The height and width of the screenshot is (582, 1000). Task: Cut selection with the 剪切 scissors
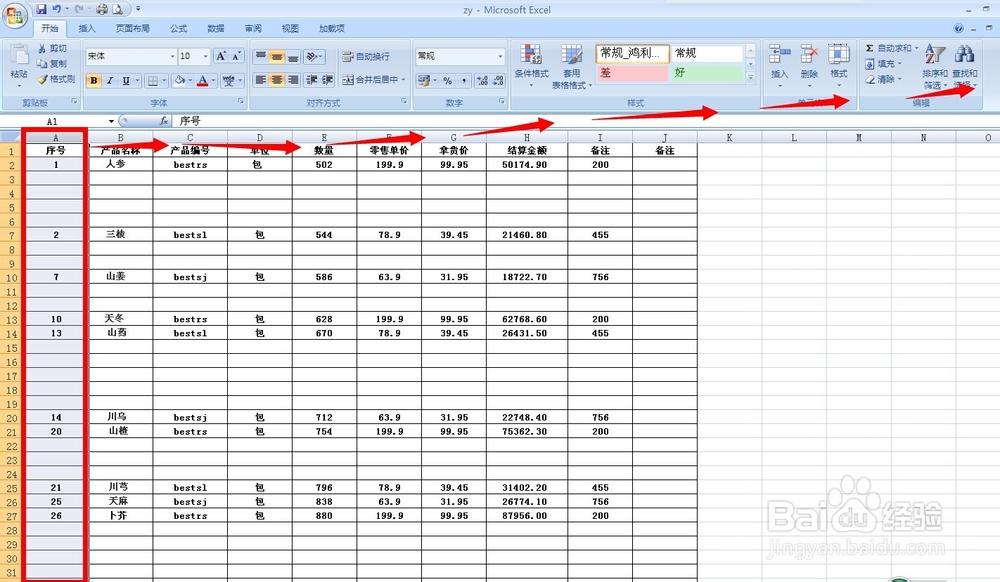52,48
